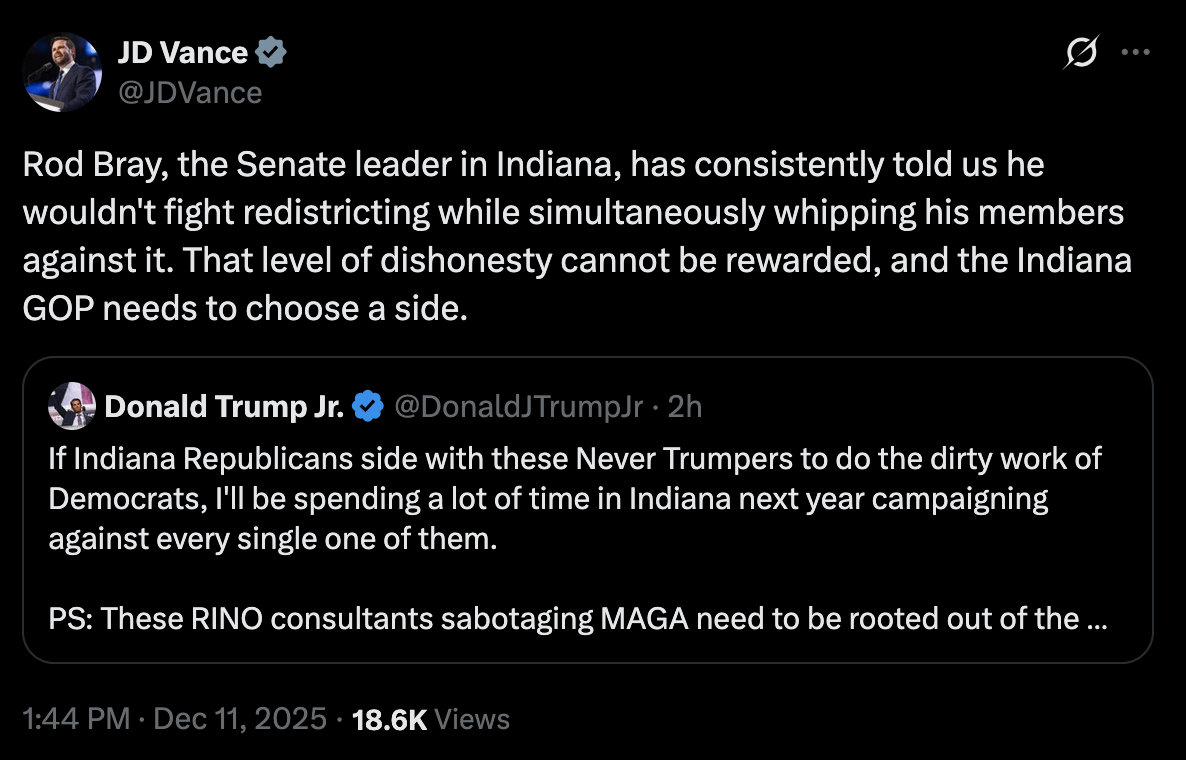Visit the @DonaldJTrumpJr handle
The height and width of the screenshot is (760, 1186).
click(x=519, y=406)
